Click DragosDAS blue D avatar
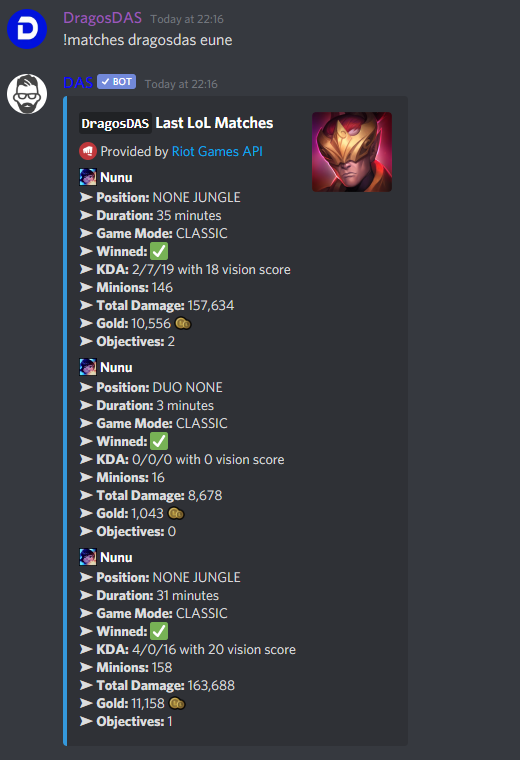 pos(27,29)
